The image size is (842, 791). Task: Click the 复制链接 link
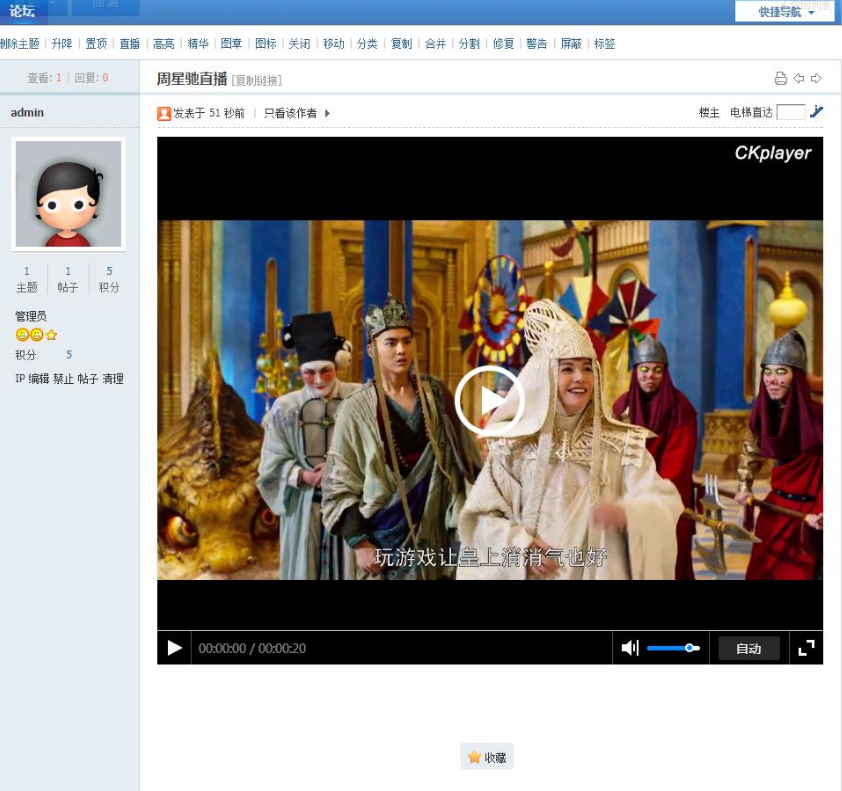pyautogui.click(x=257, y=81)
